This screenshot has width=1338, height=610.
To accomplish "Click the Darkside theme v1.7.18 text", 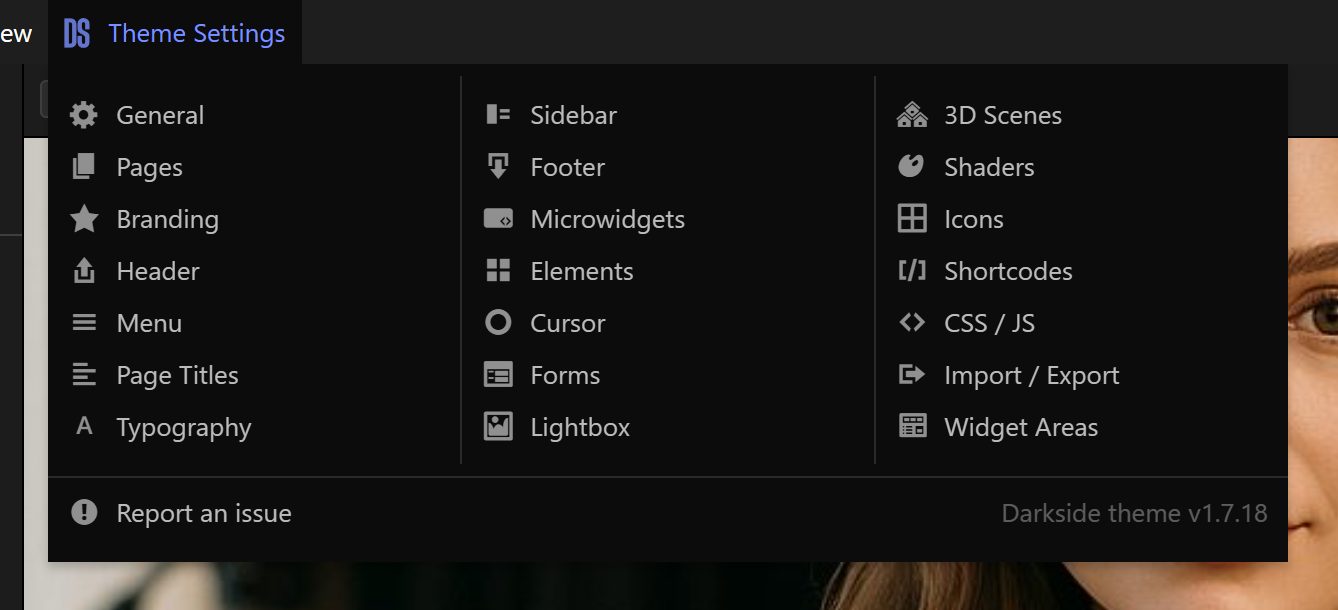I will tap(1135, 513).
